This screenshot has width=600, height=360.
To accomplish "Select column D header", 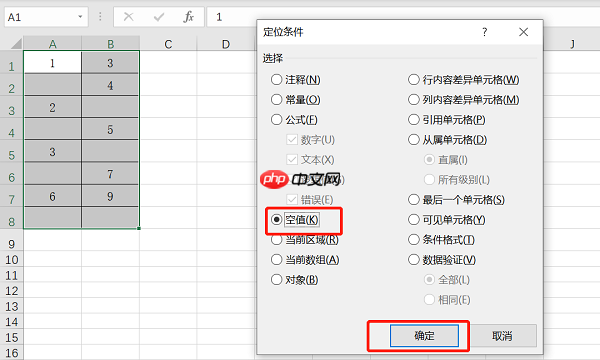I will coord(226,44).
